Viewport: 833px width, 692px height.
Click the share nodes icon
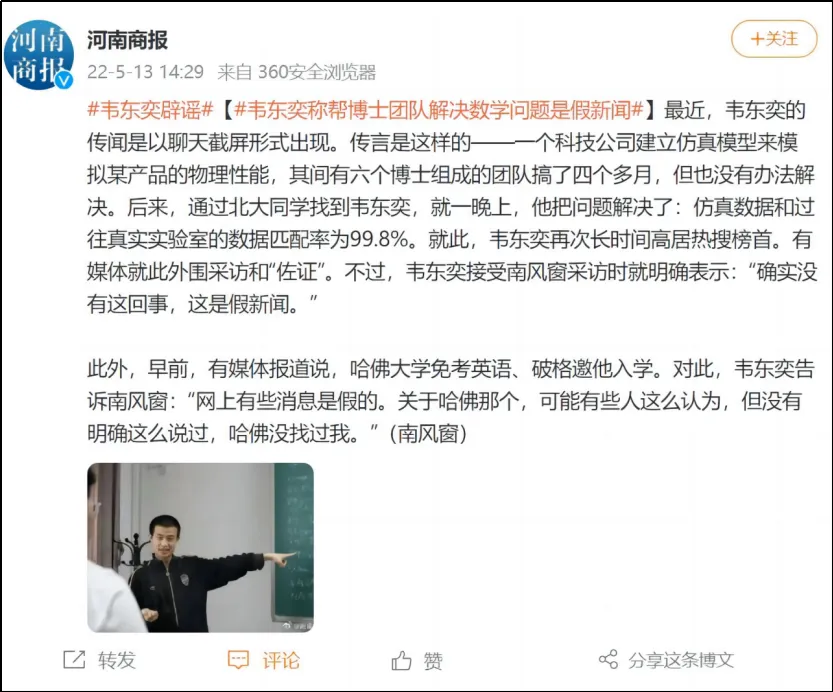point(608,660)
